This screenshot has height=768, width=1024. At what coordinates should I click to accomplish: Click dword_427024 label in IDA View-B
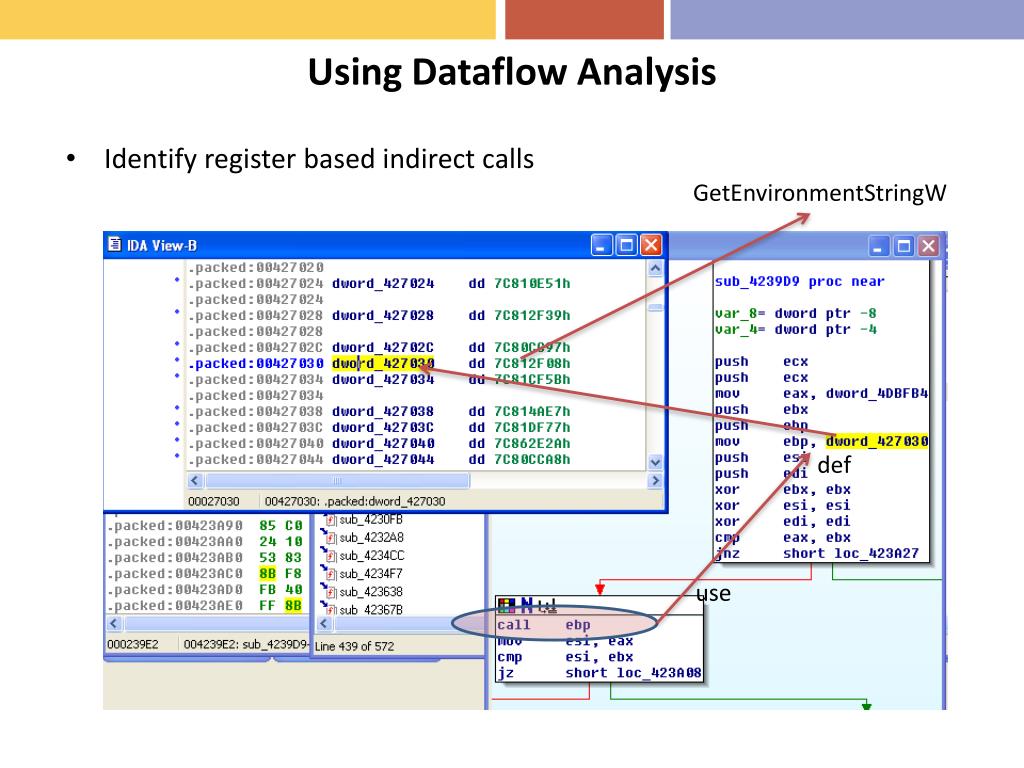(x=383, y=283)
